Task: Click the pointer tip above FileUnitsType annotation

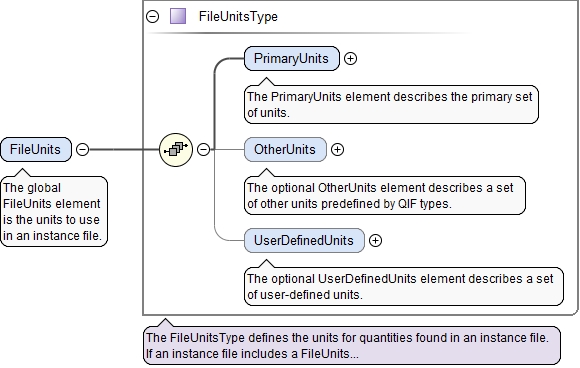Action: [x=165, y=322]
